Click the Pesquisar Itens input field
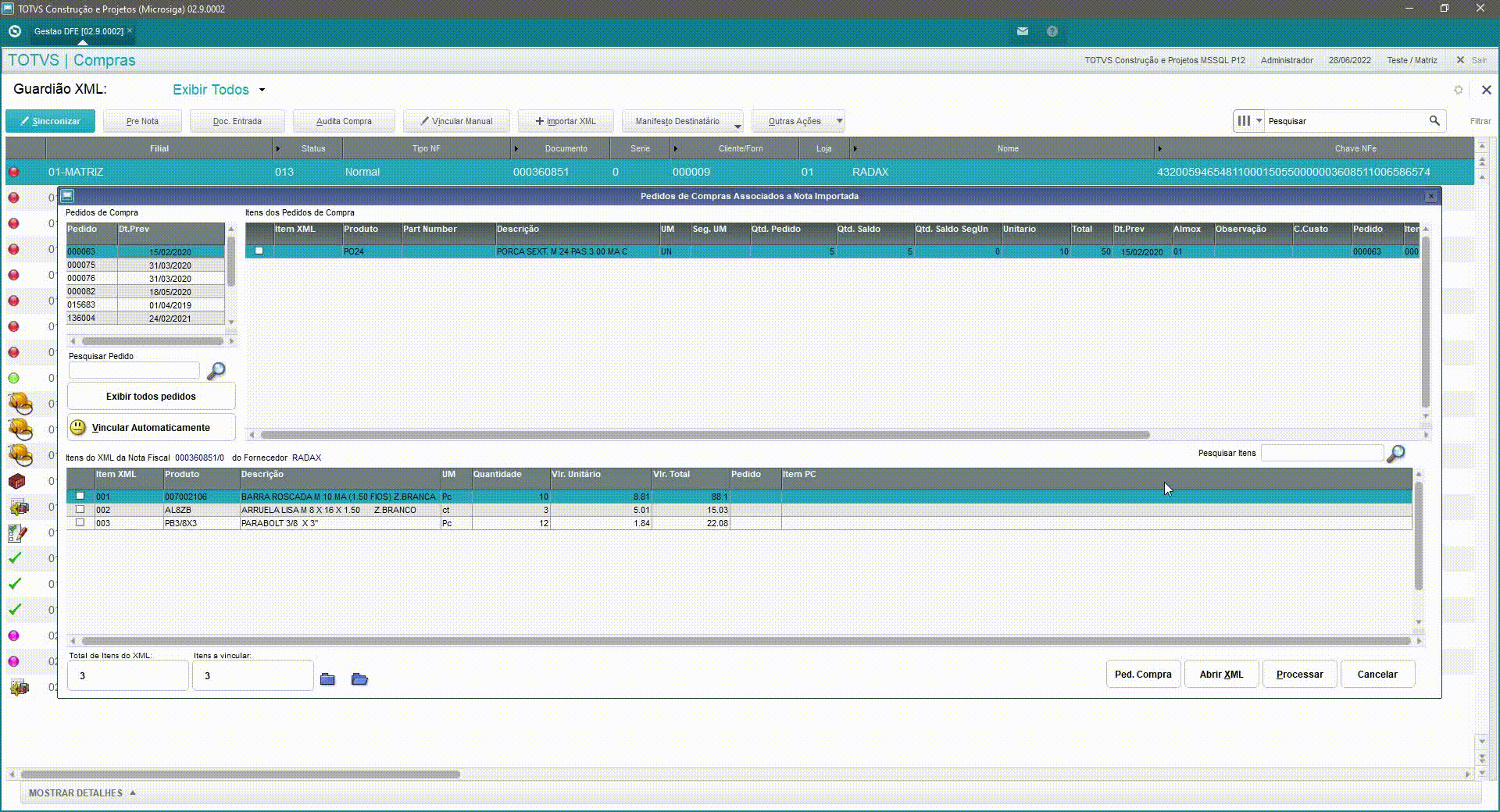The width and height of the screenshot is (1500, 812). pyautogui.click(x=1321, y=453)
